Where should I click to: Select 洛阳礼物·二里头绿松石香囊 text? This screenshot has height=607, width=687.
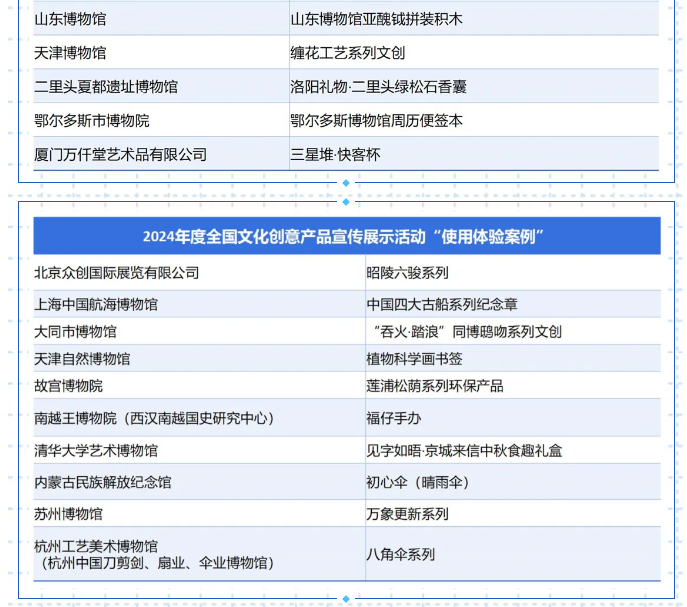378,87
